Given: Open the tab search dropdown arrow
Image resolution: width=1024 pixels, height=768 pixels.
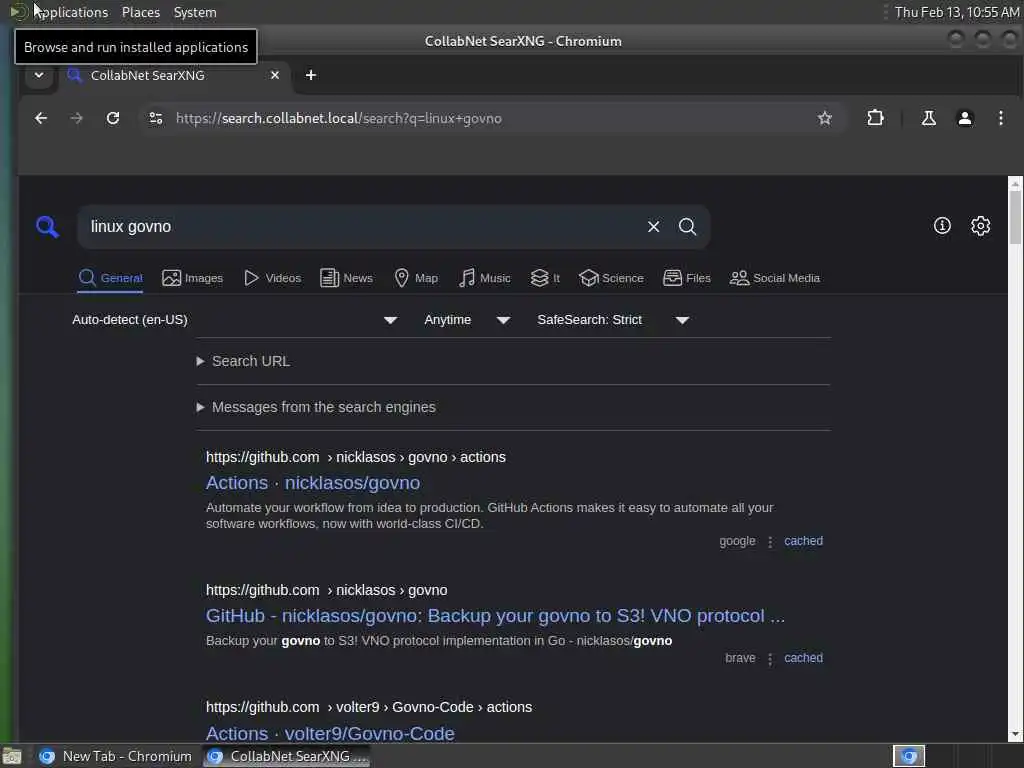Looking at the screenshot, I should (39, 75).
